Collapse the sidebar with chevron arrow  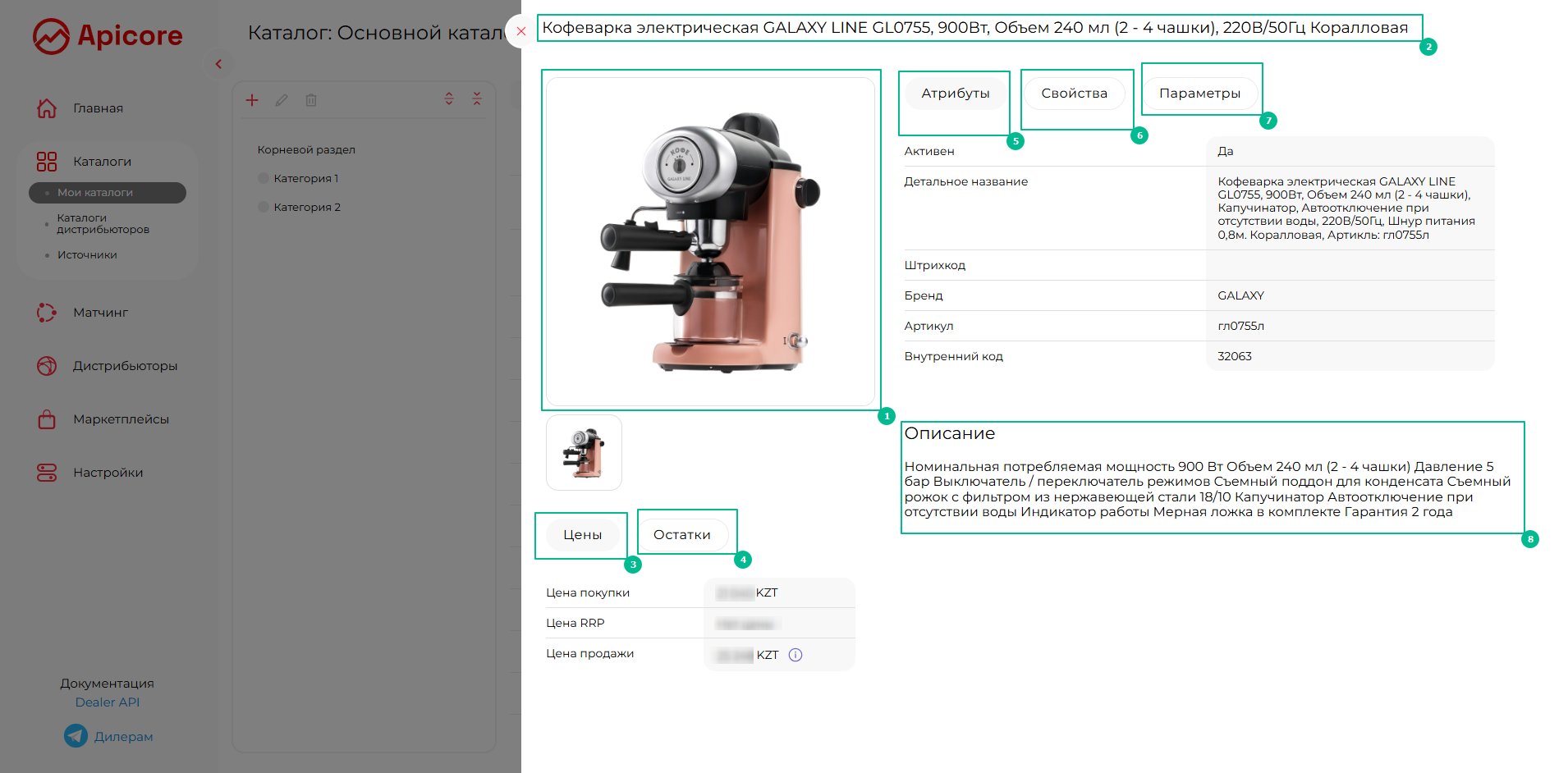(x=218, y=64)
